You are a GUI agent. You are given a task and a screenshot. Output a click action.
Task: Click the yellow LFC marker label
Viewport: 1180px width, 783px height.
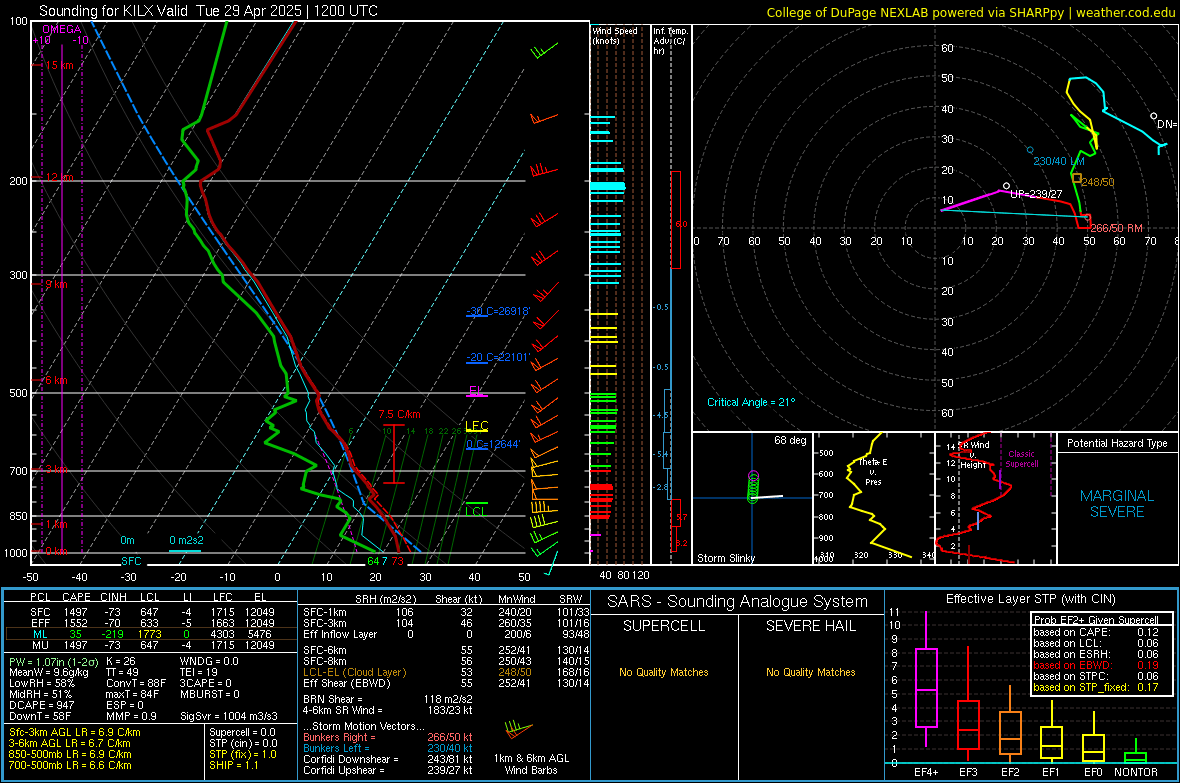[477, 426]
